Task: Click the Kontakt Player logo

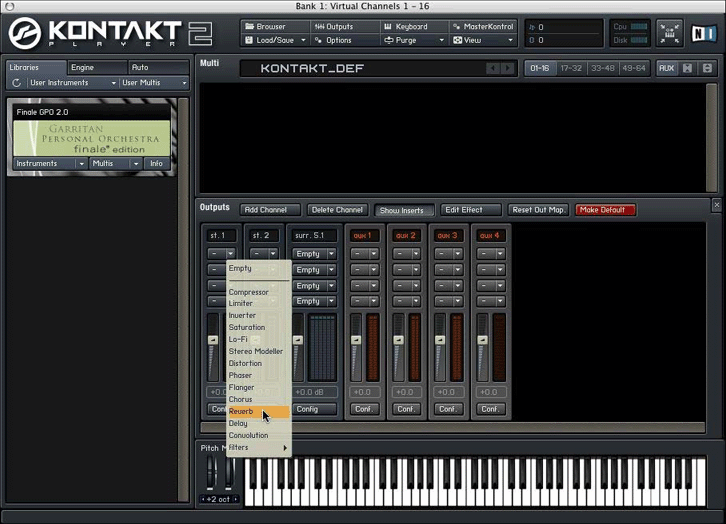Action: [110, 33]
